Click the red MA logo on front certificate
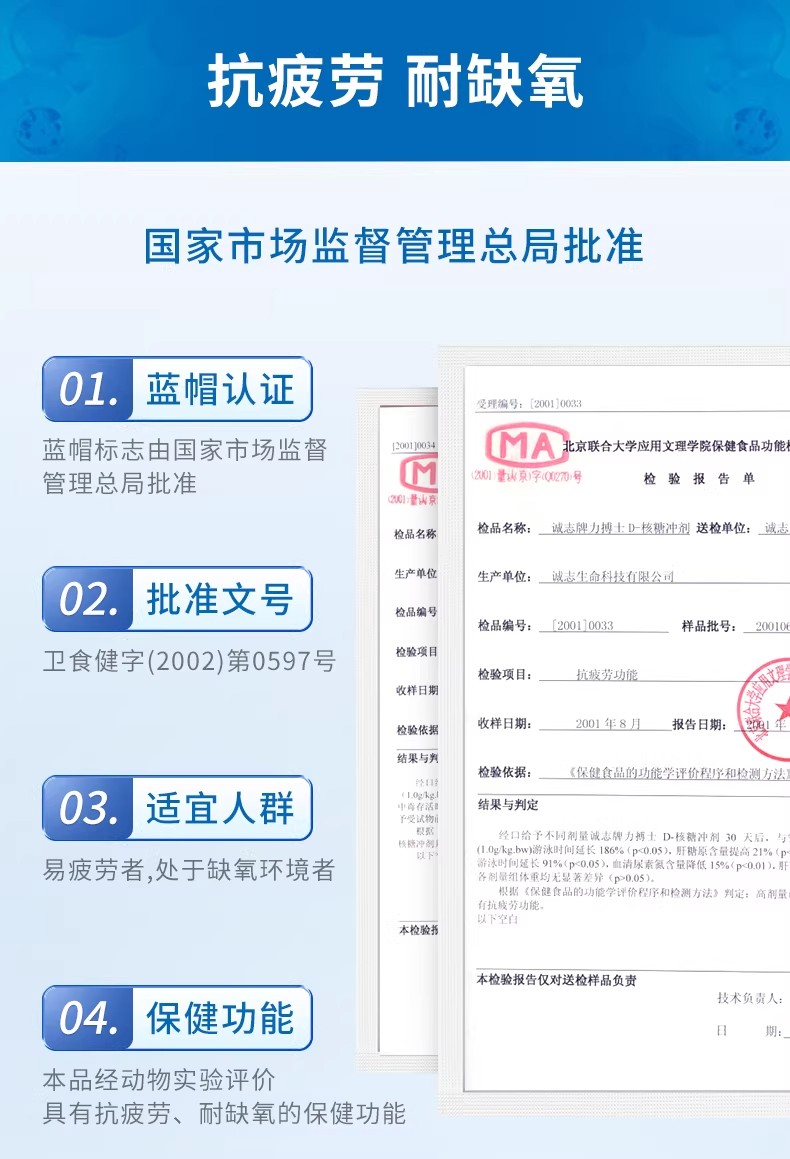 click(527, 445)
